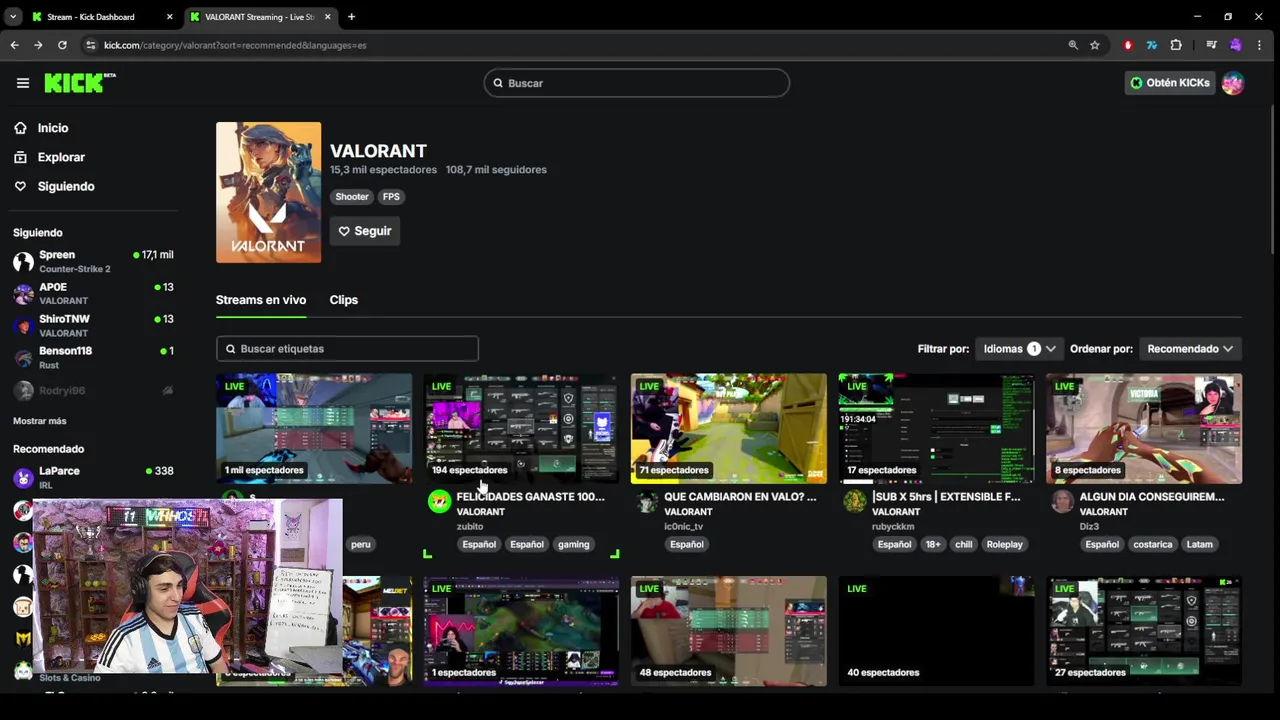Open stream titled FELICIDADES GANASTE 100
The width and height of the screenshot is (1280, 720).
[530, 496]
